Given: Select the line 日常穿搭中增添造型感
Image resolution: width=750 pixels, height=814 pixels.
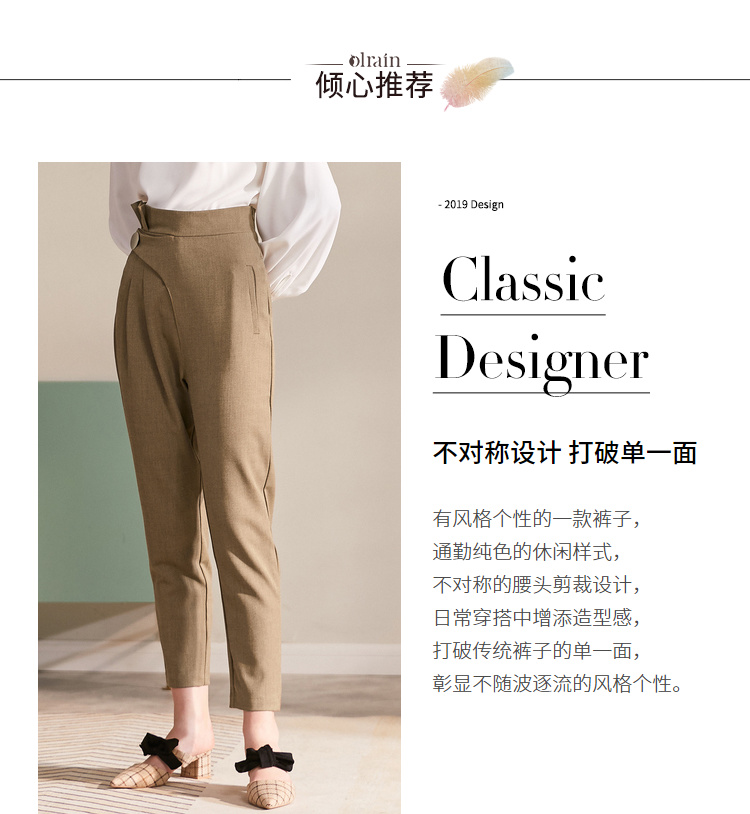Looking at the screenshot, I should point(537,618).
